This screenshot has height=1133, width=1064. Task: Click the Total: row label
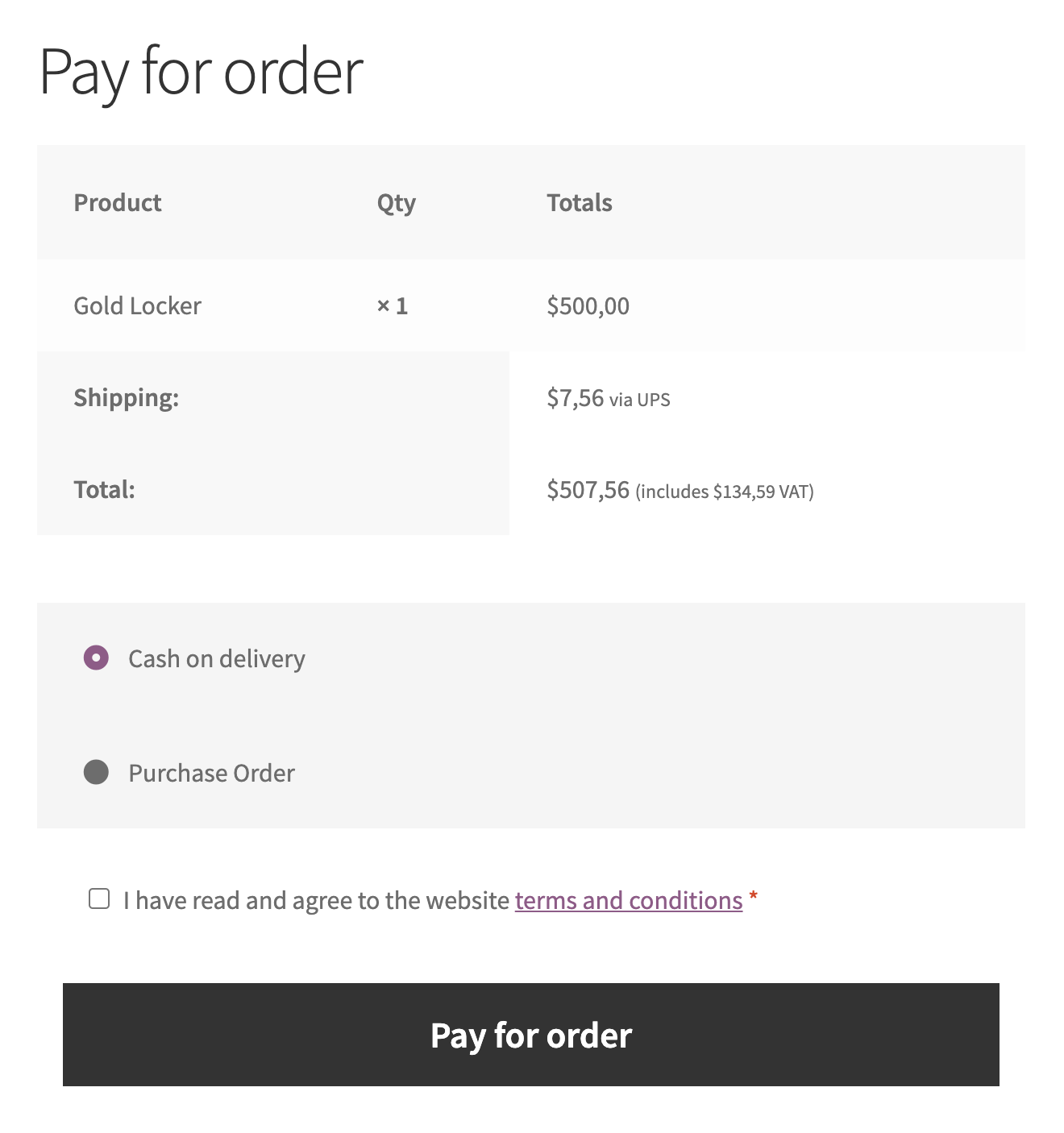104,490
